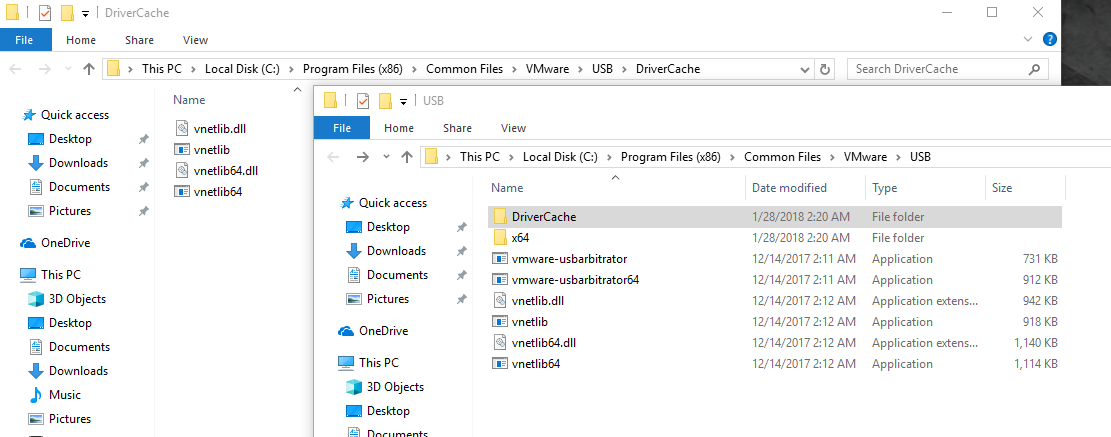This screenshot has height=437, width=1111.
Task: Open address history dropdown in DriverCache window
Action: (x=805, y=69)
